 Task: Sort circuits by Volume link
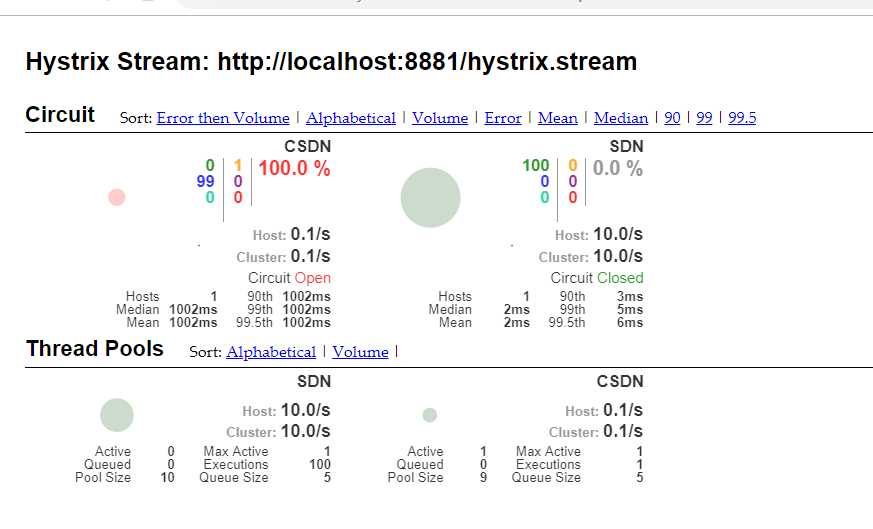pos(440,118)
